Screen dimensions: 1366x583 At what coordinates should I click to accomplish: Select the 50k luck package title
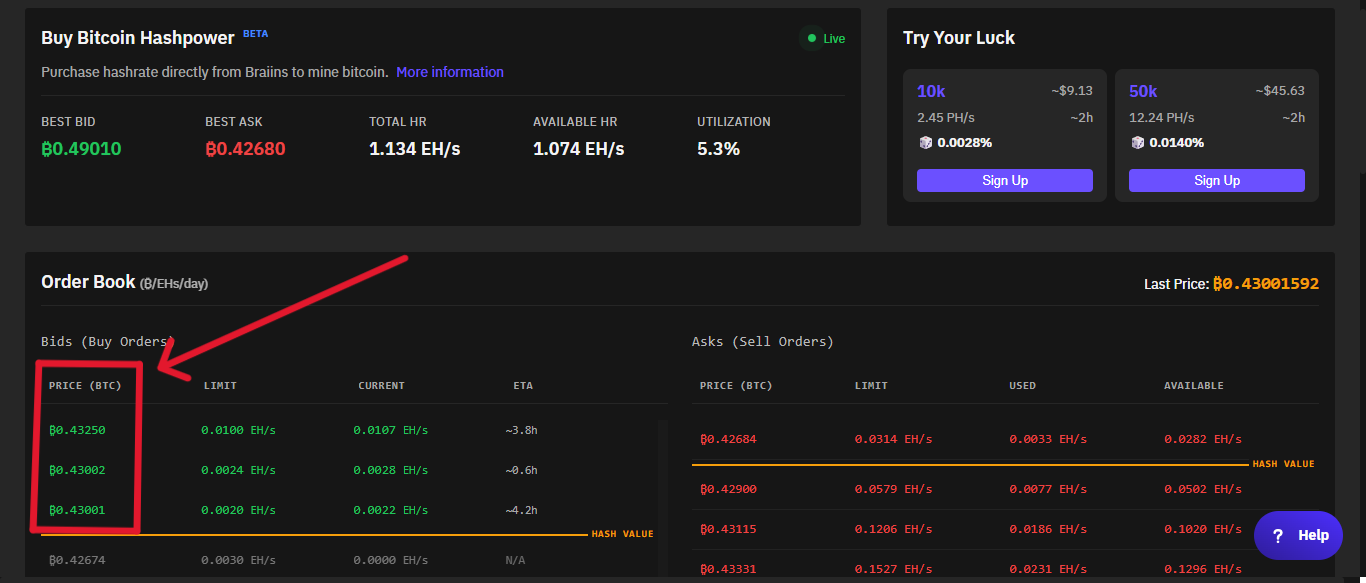point(1143,91)
